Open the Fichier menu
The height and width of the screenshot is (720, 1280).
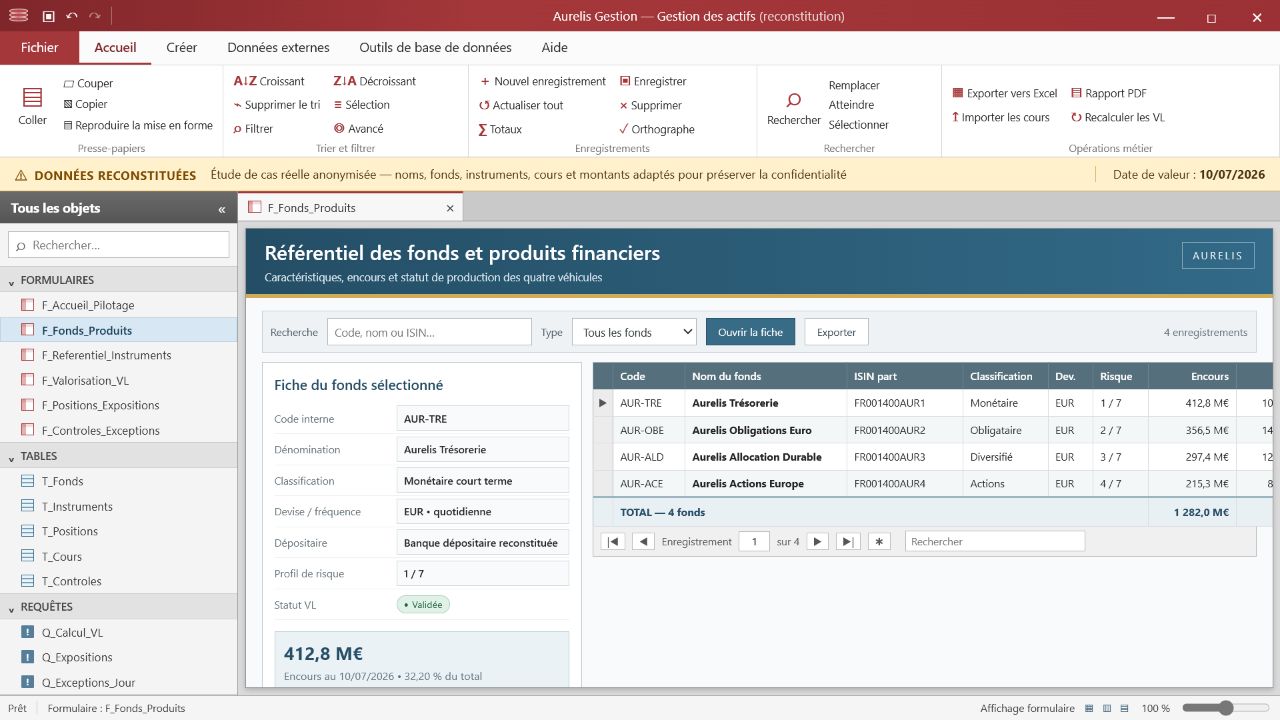point(40,47)
